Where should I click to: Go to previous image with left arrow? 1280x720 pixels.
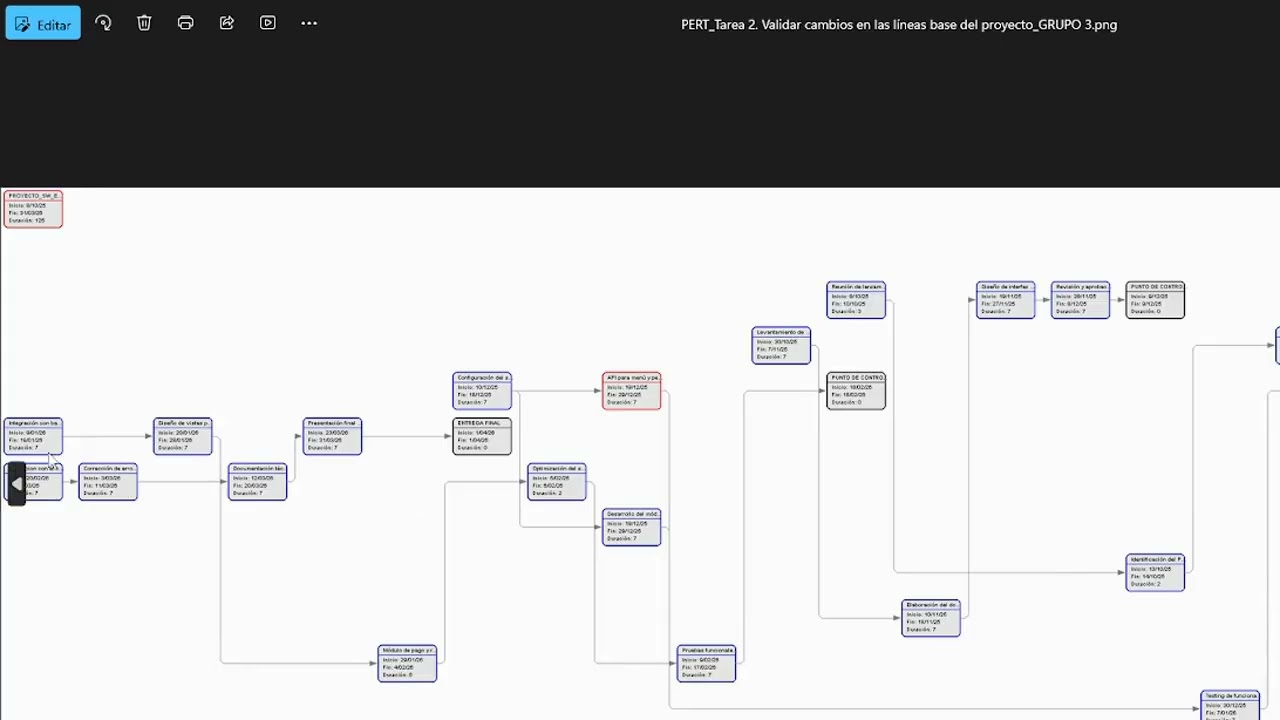click(x=16, y=484)
